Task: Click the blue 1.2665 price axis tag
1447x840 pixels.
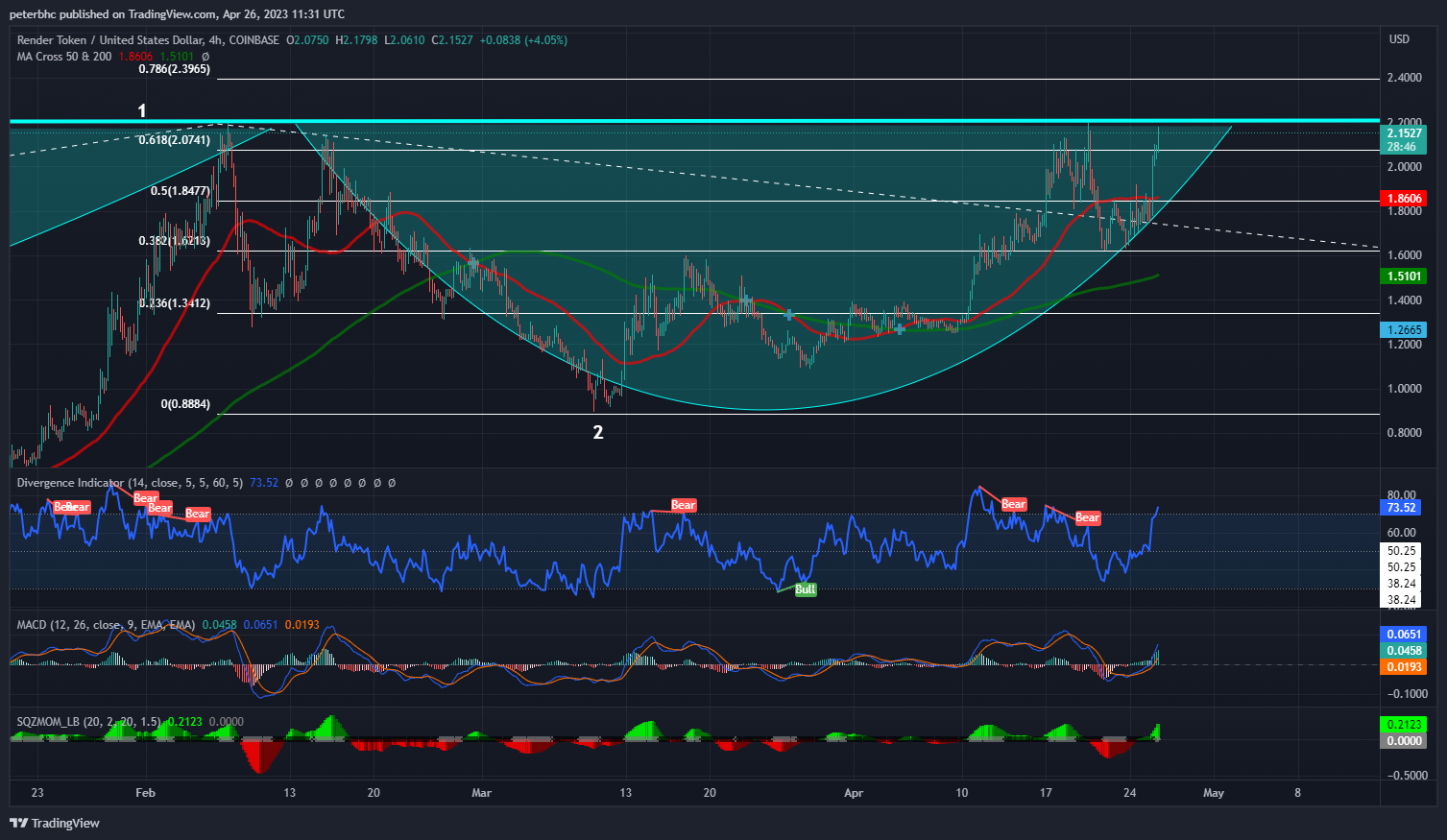Action: click(x=1404, y=330)
